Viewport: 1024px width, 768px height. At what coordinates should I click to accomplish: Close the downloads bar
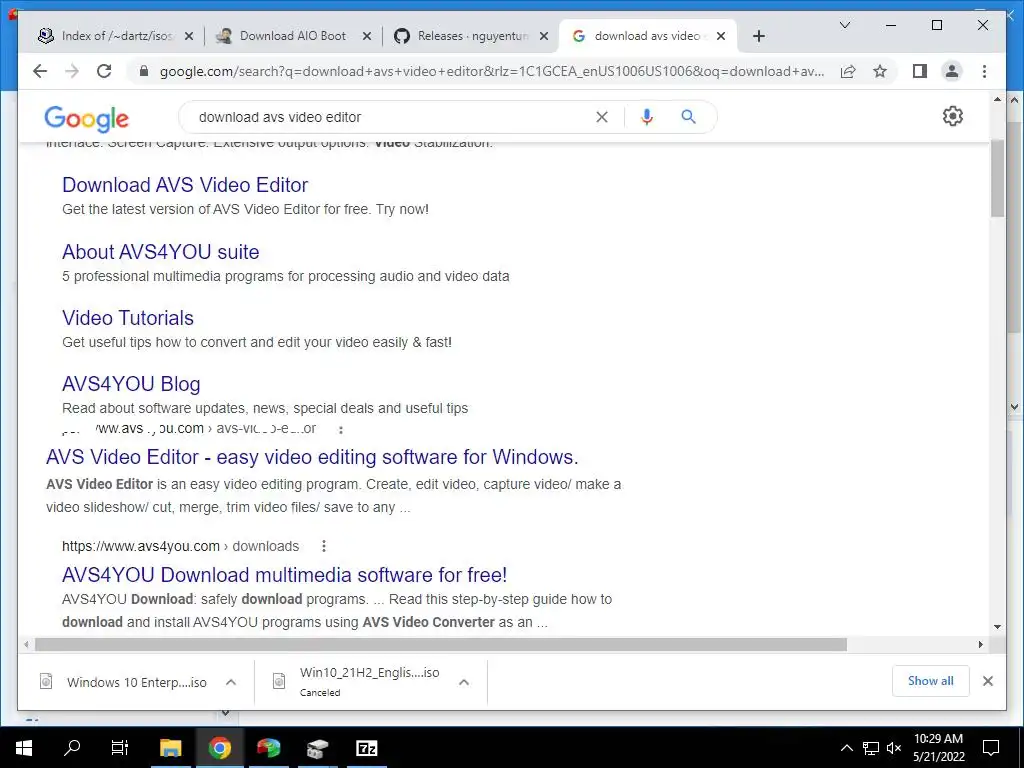(988, 681)
